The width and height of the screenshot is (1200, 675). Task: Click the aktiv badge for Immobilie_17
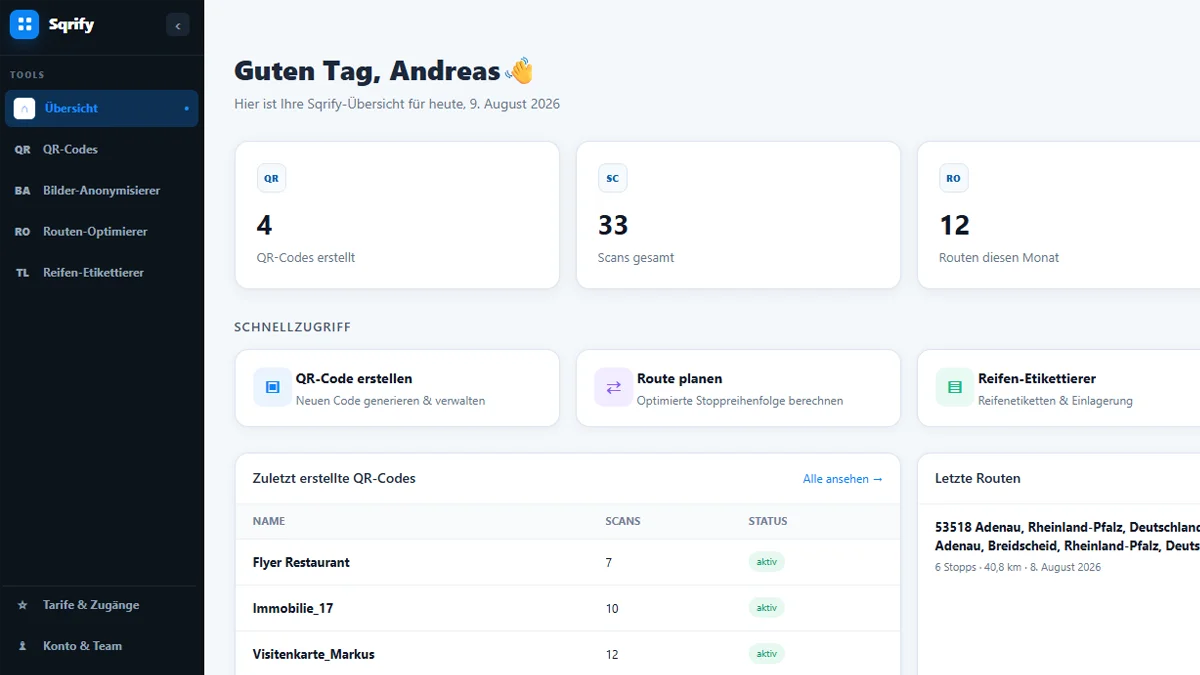point(767,608)
